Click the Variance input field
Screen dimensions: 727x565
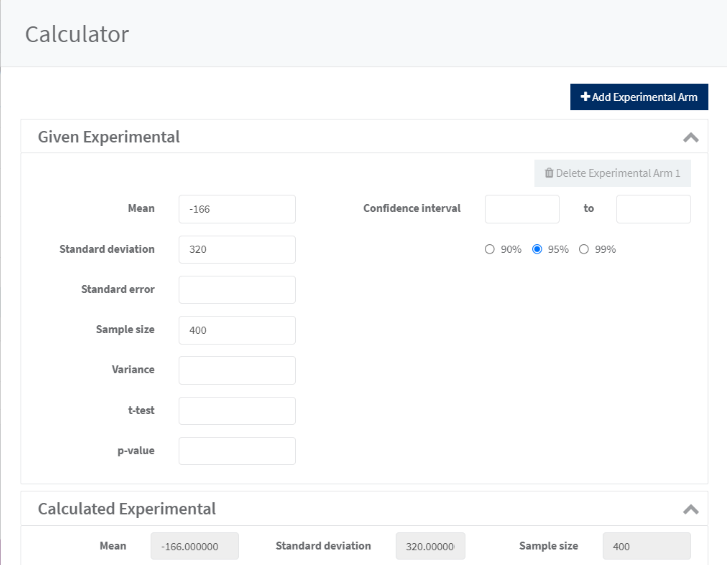pos(237,370)
